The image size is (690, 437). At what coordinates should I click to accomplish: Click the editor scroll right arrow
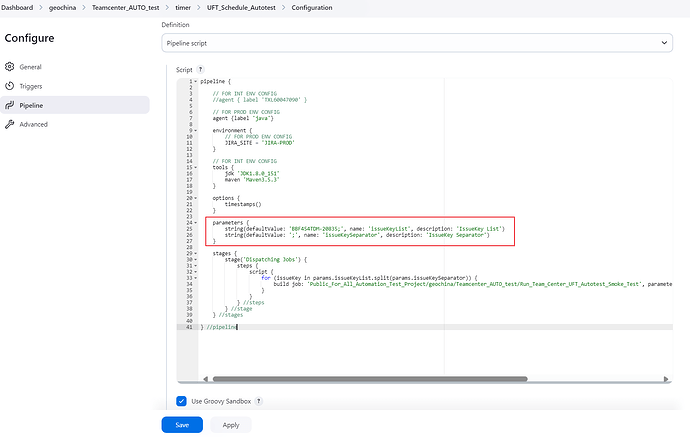[666, 379]
